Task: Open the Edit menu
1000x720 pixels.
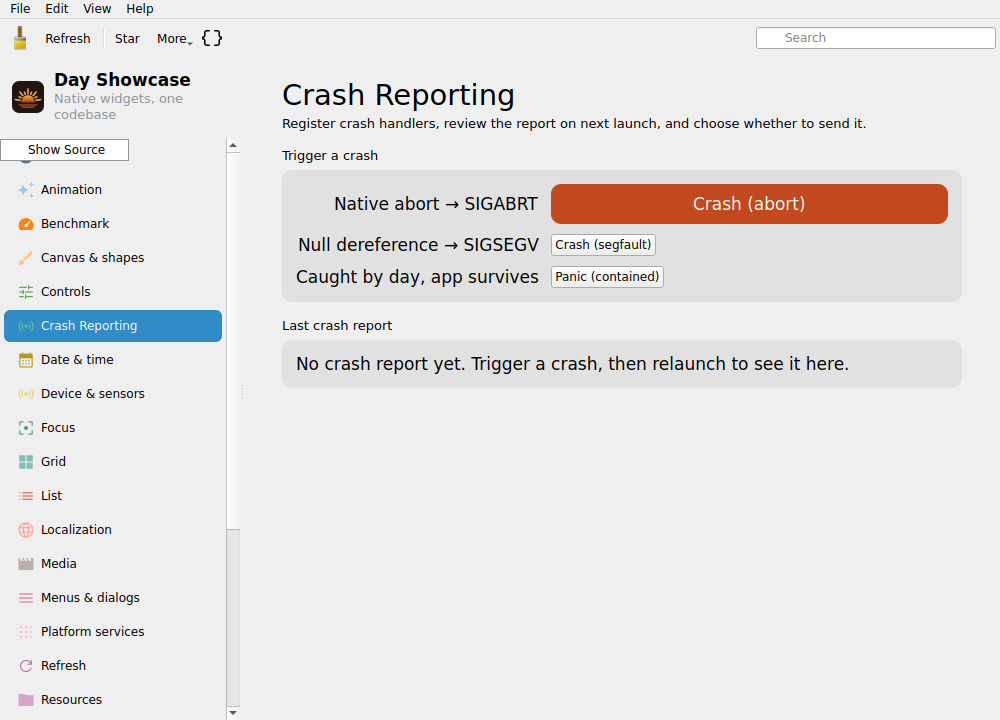Action: click(57, 9)
